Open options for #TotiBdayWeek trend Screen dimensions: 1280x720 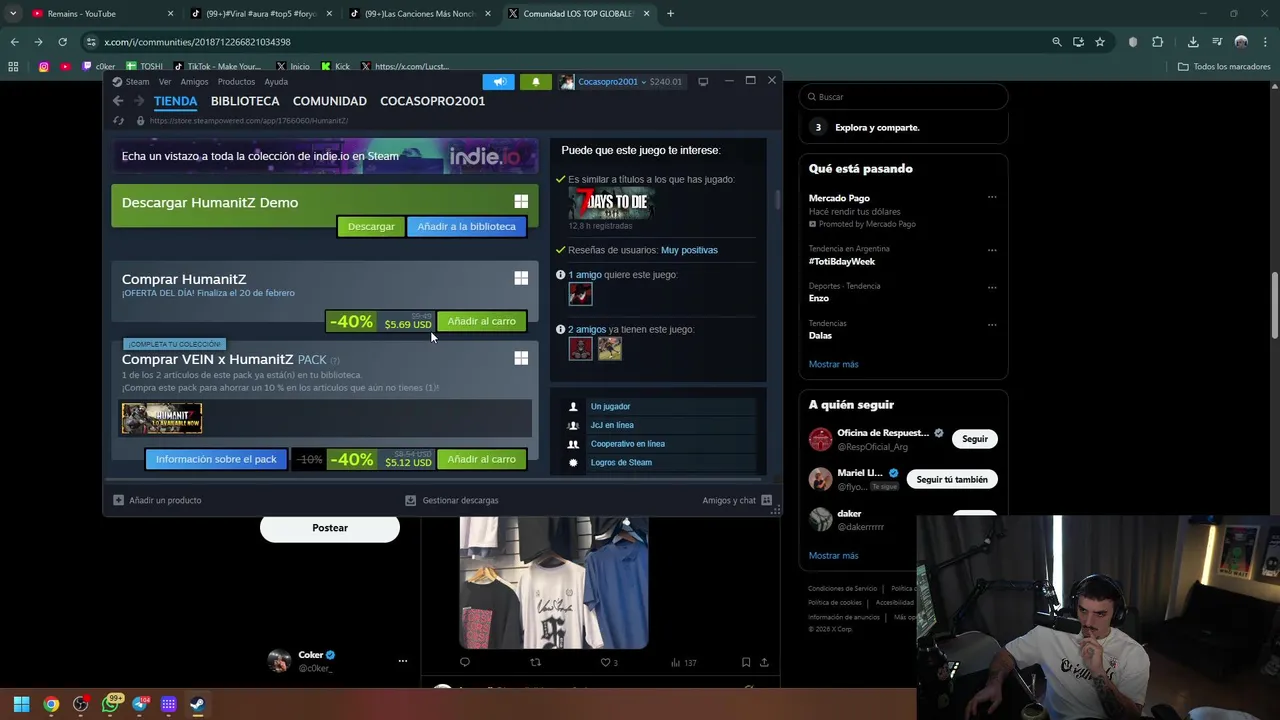point(992,250)
